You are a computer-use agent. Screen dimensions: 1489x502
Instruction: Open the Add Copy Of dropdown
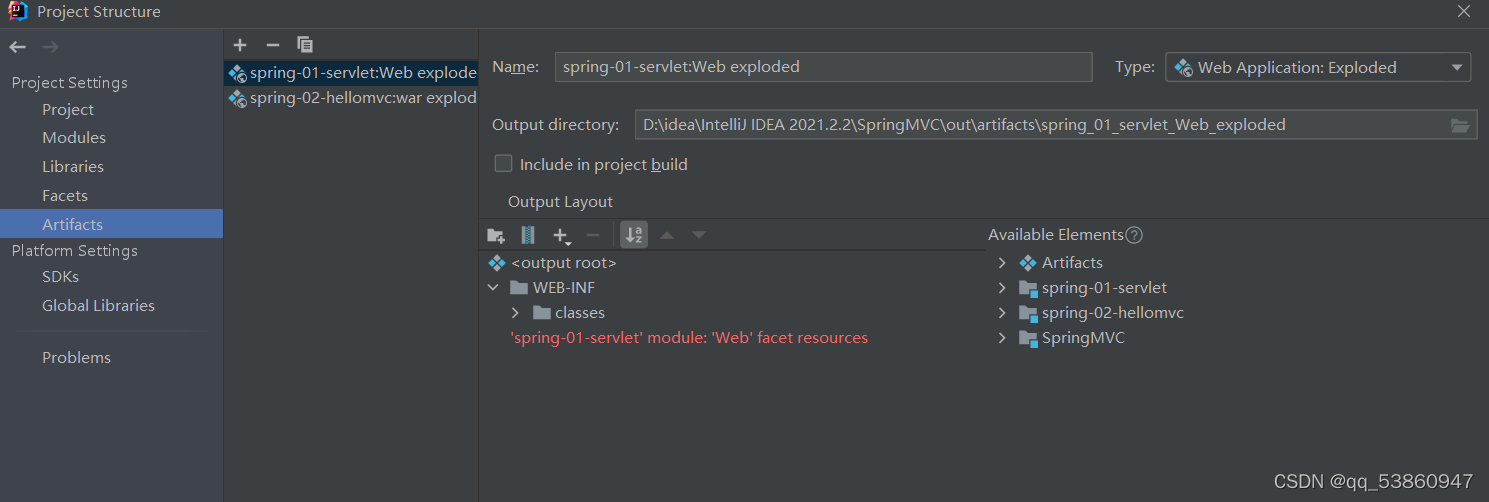562,235
